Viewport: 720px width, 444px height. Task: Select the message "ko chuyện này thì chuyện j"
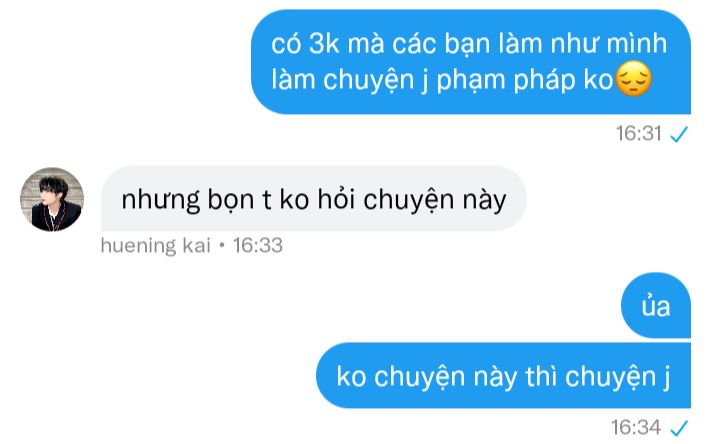[x=503, y=375]
